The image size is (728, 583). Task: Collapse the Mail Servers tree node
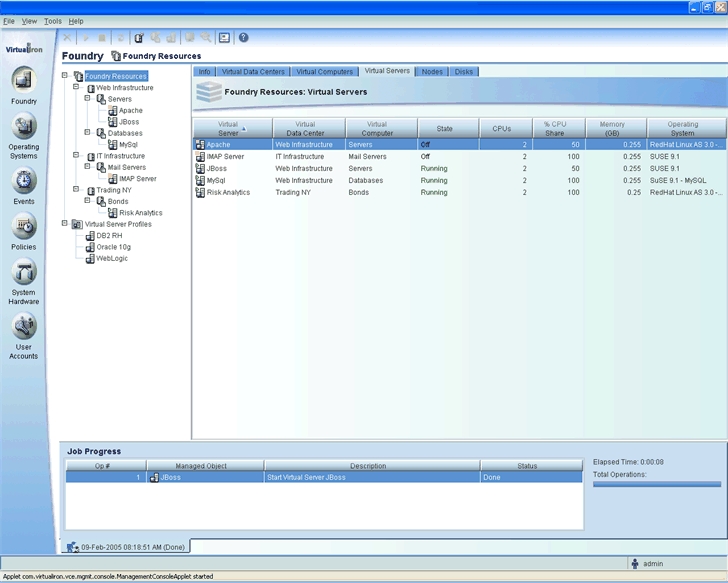(x=88, y=167)
